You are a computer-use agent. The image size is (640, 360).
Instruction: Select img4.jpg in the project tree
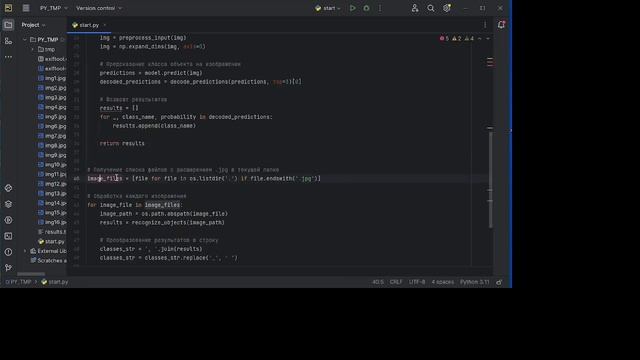pos(52,107)
